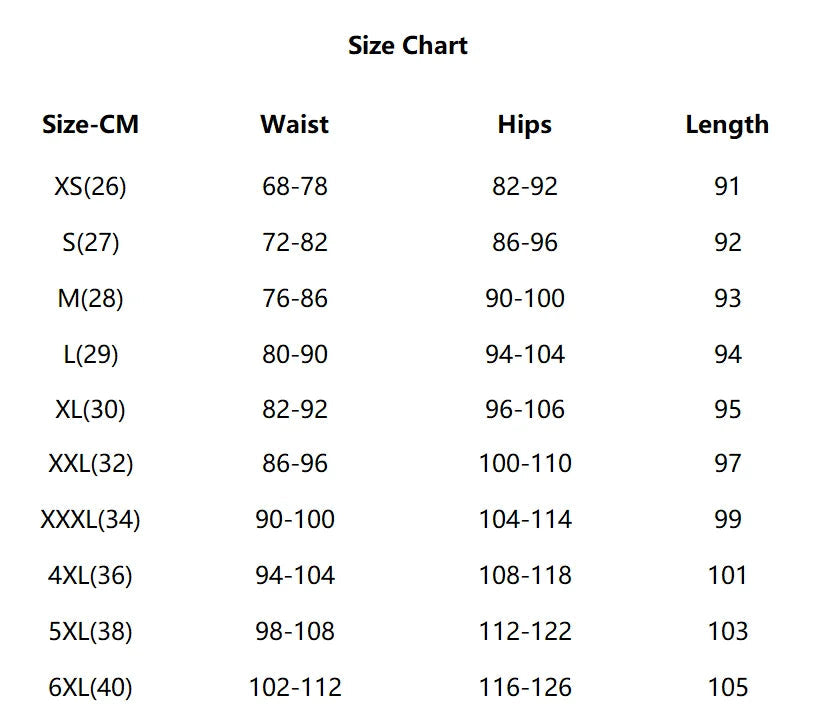Click the Hips column header

[524, 125]
